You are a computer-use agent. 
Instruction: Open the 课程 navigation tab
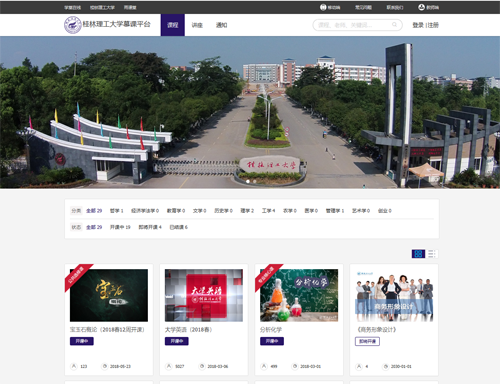point(173,25)
